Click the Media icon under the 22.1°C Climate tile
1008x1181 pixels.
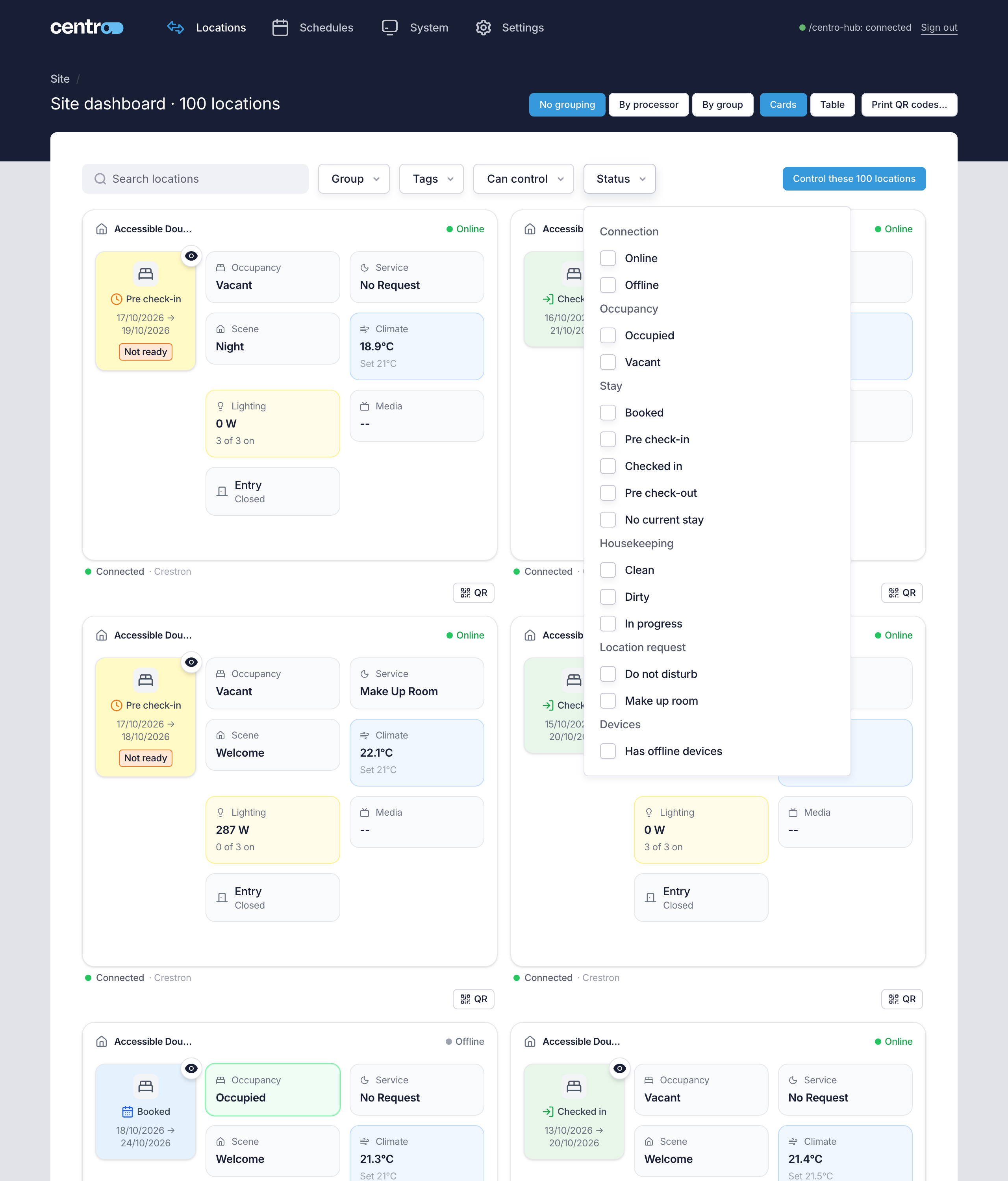pyautogui.click(x=364, y=812)
